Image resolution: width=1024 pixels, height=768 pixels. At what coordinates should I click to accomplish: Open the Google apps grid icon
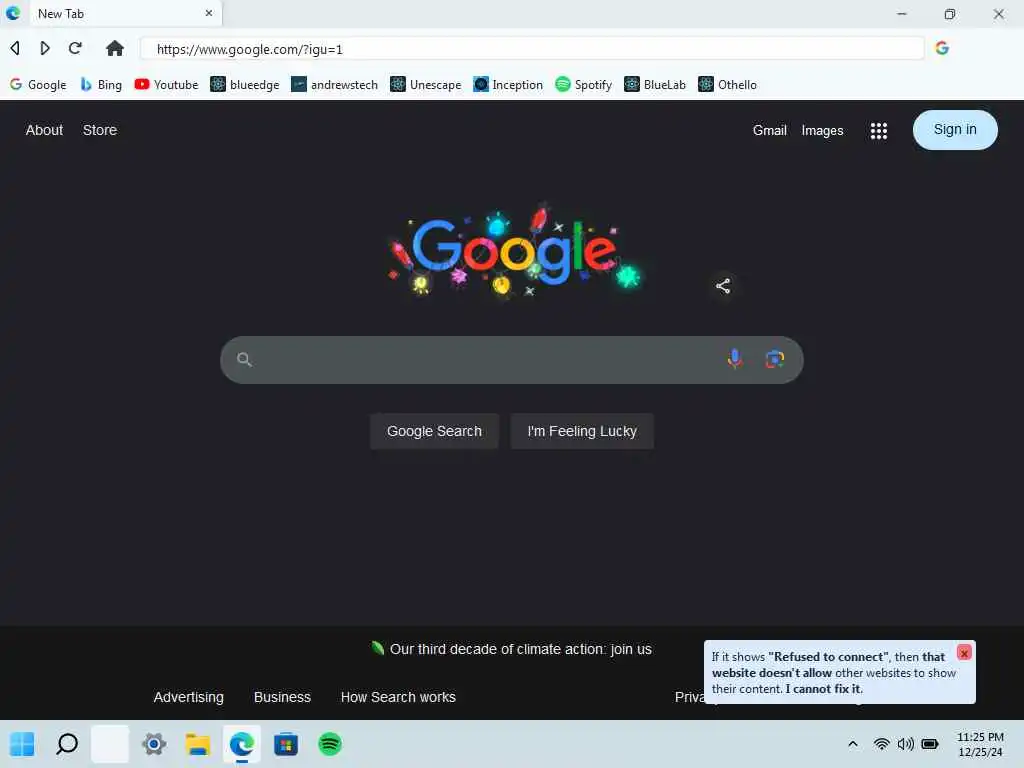click(878, 131)
